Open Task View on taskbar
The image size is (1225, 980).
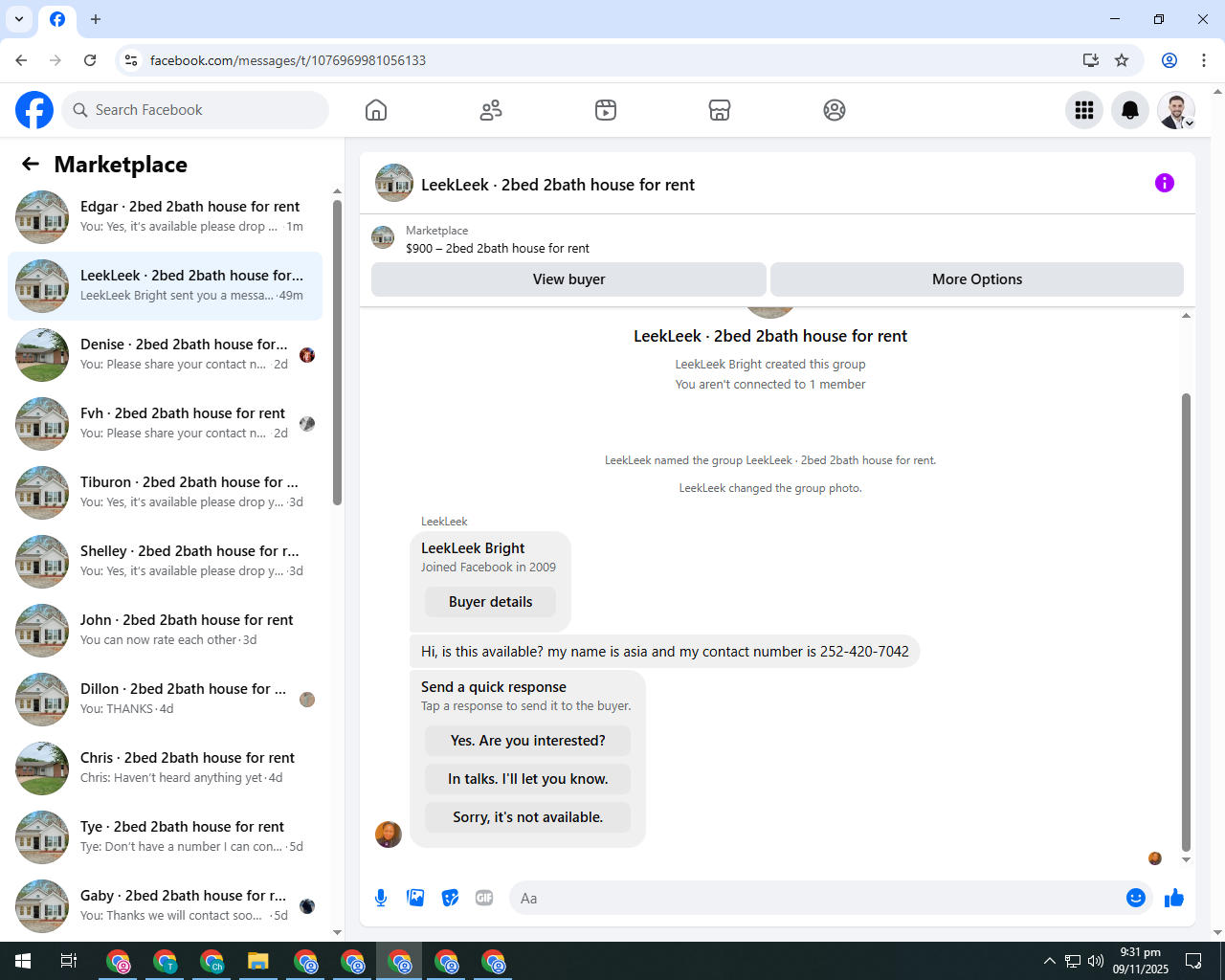click(x=69, y=961)
